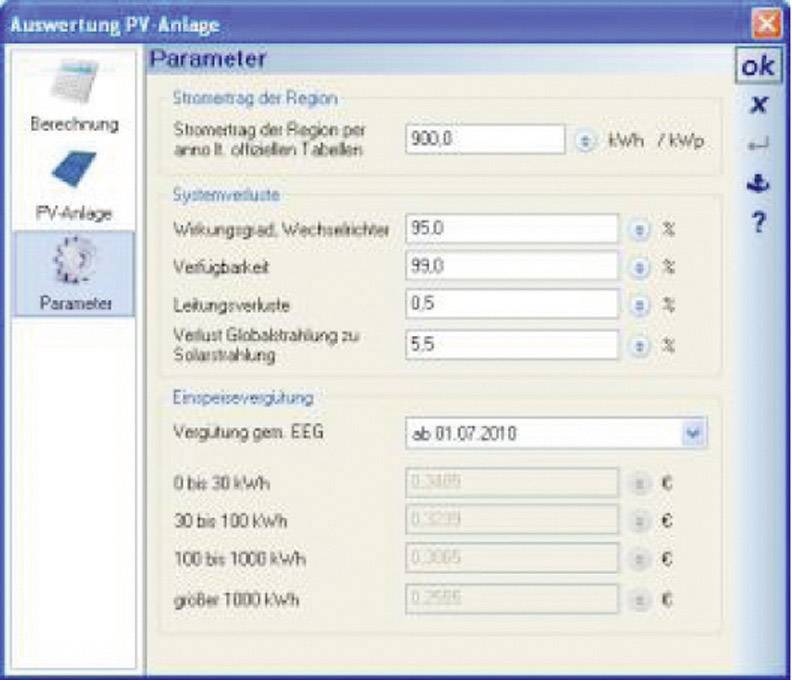Click the stepper beside 30 bis 100 kWh
Image resolution: width=792 pixels, height=680 pixels.
[x=639, y=521]
